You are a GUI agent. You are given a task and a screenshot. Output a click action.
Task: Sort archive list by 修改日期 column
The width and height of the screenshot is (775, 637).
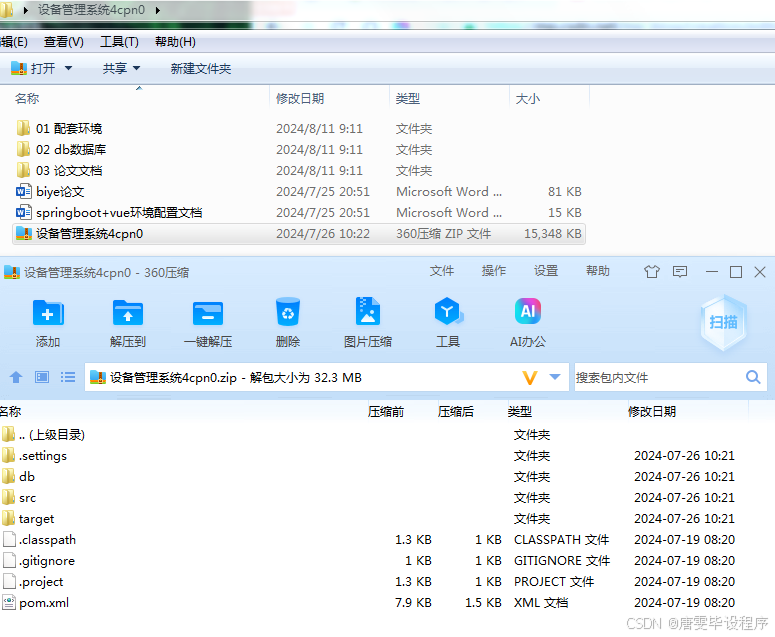(x=652, y=412)
